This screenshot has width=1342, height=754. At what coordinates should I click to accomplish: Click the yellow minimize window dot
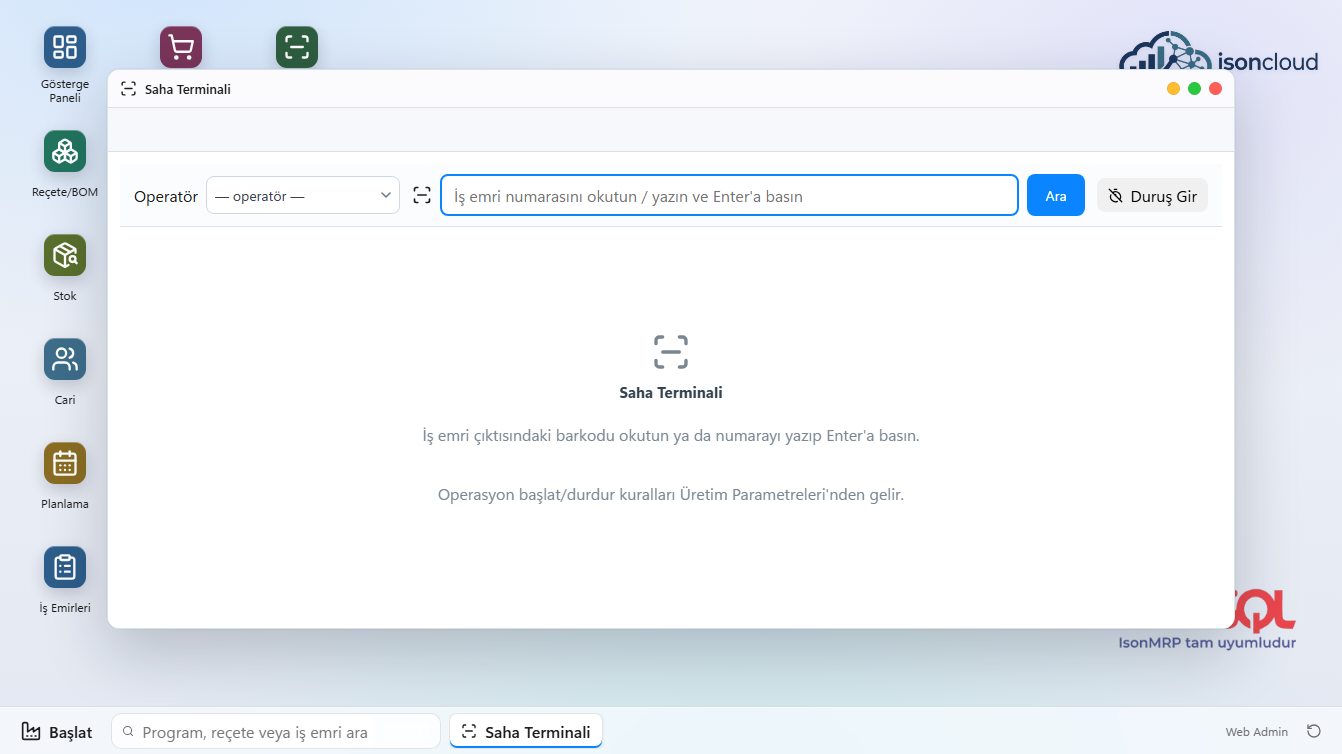coord(1173,89)
